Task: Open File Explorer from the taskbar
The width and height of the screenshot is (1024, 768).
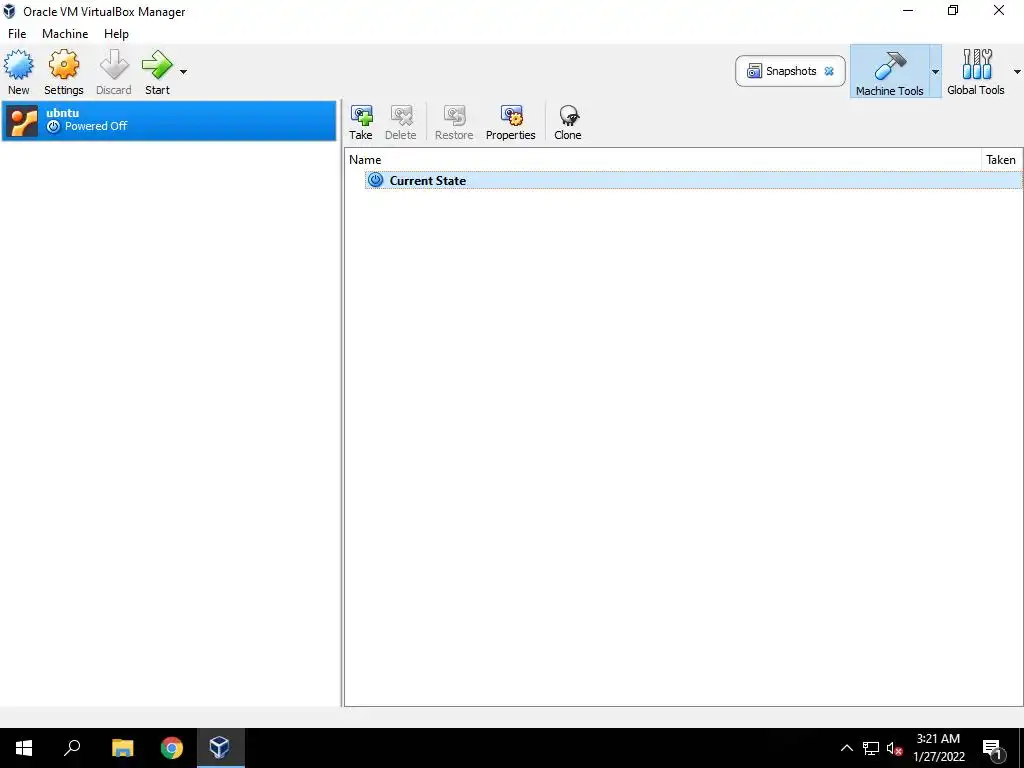Action: [x=122, y=748]
